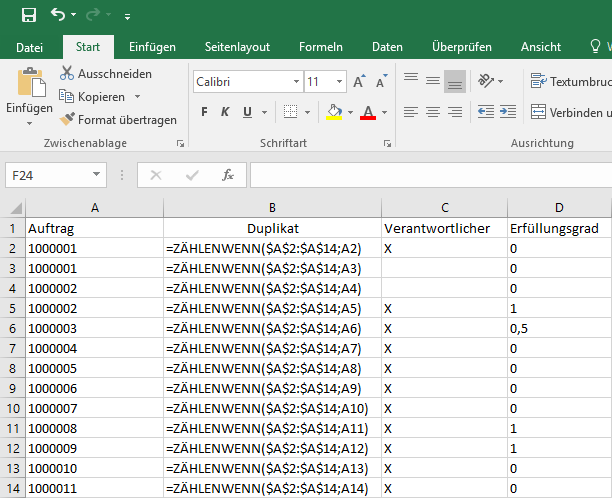Select column B header
The height and width of the screenshot is (498, 612).
[272, 208]
